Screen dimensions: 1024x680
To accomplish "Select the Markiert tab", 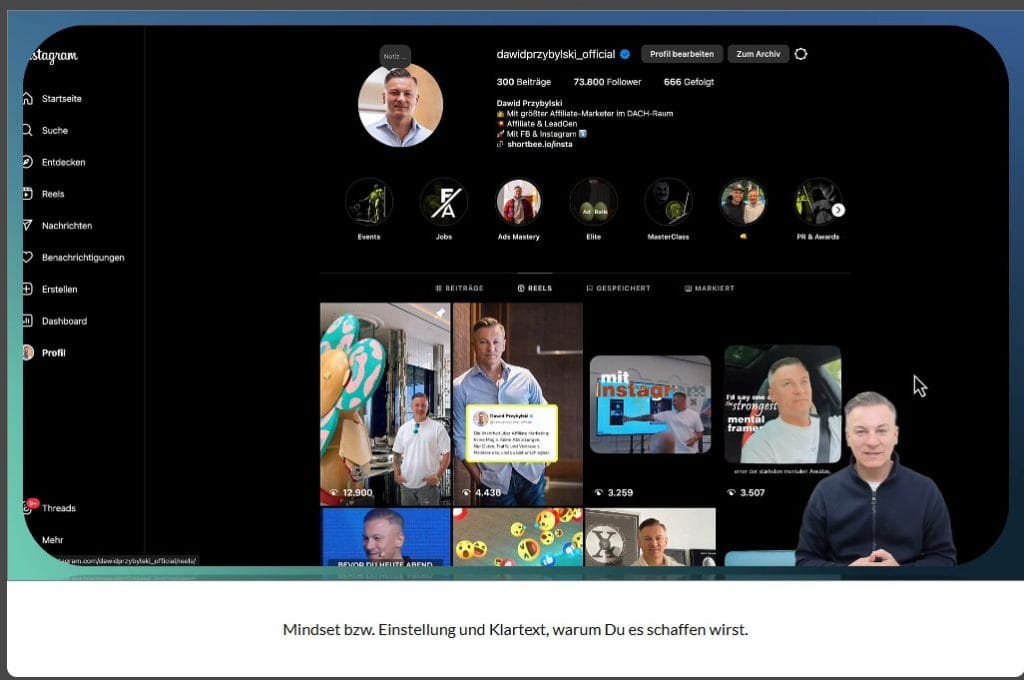I will click(x=709, y=288).
